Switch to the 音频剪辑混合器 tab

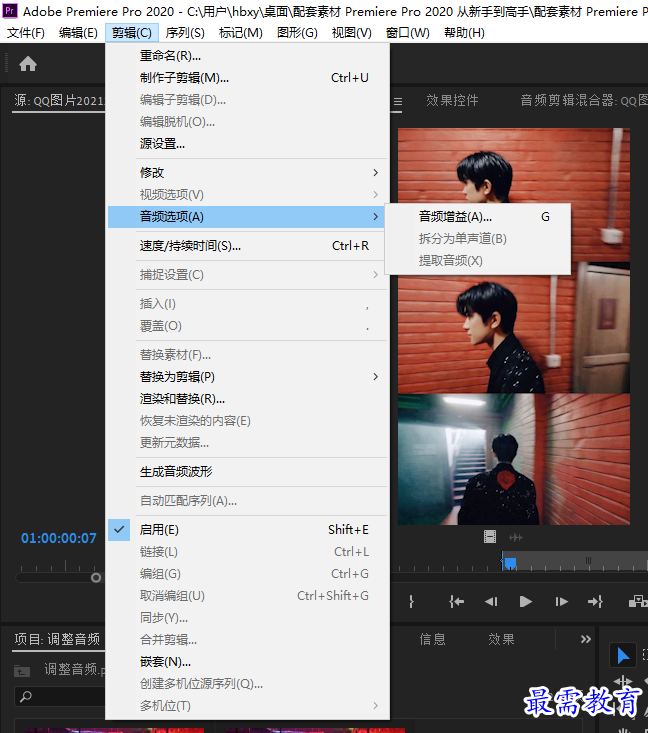[x=584, y=101]
